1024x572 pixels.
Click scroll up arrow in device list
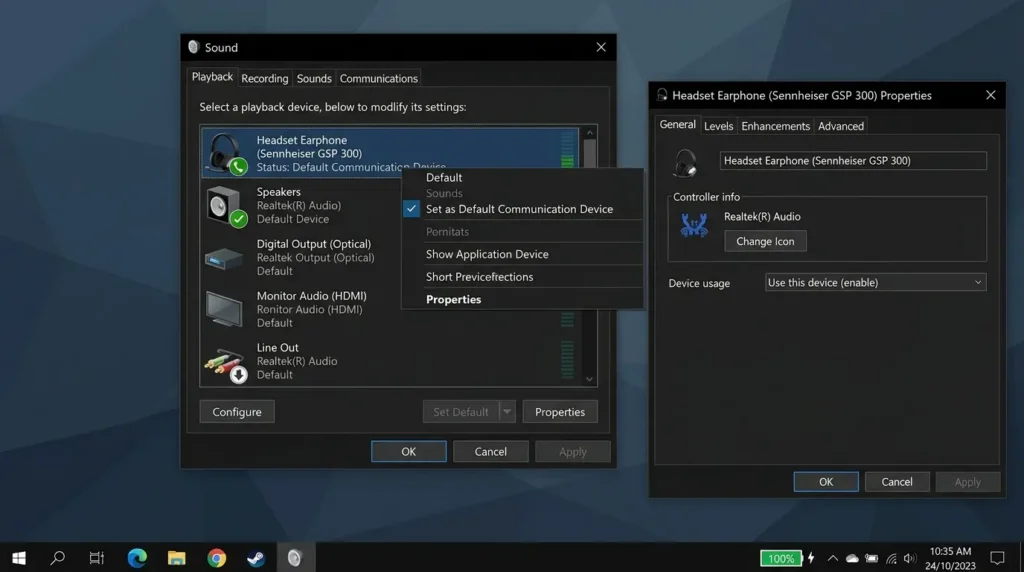pos(590,133)
